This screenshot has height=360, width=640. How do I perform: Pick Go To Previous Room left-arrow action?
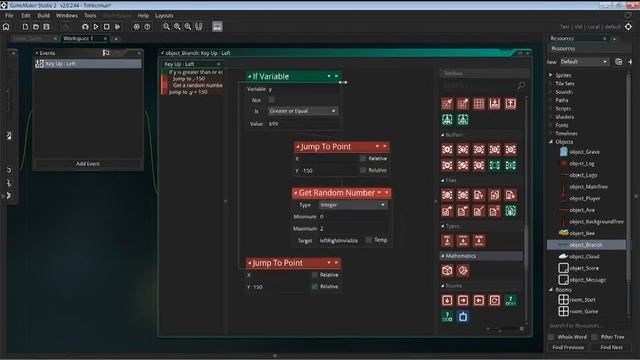pyautogui.click(x=479, y=300)
